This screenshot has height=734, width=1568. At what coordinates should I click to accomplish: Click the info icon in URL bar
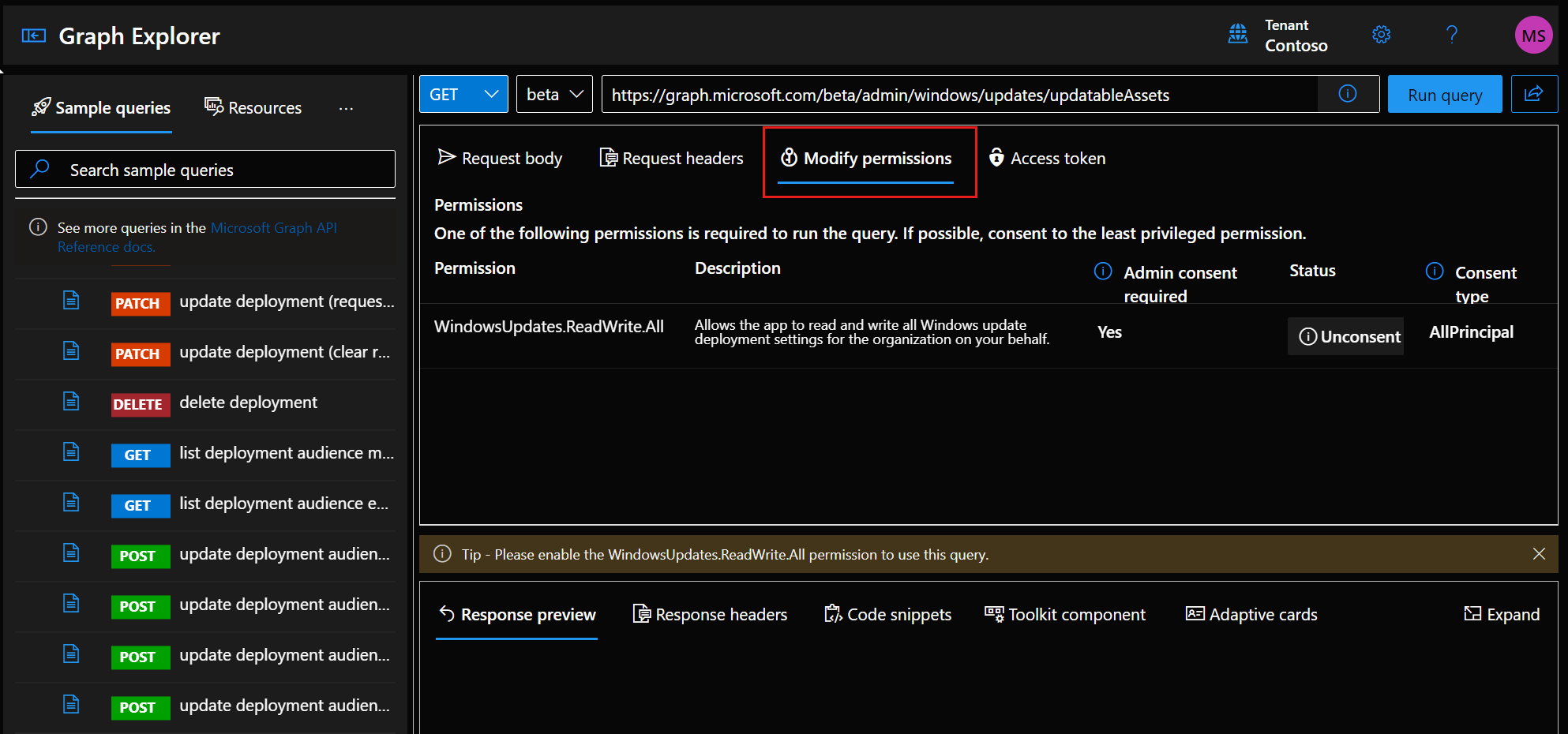click(x=1348, y=94)
